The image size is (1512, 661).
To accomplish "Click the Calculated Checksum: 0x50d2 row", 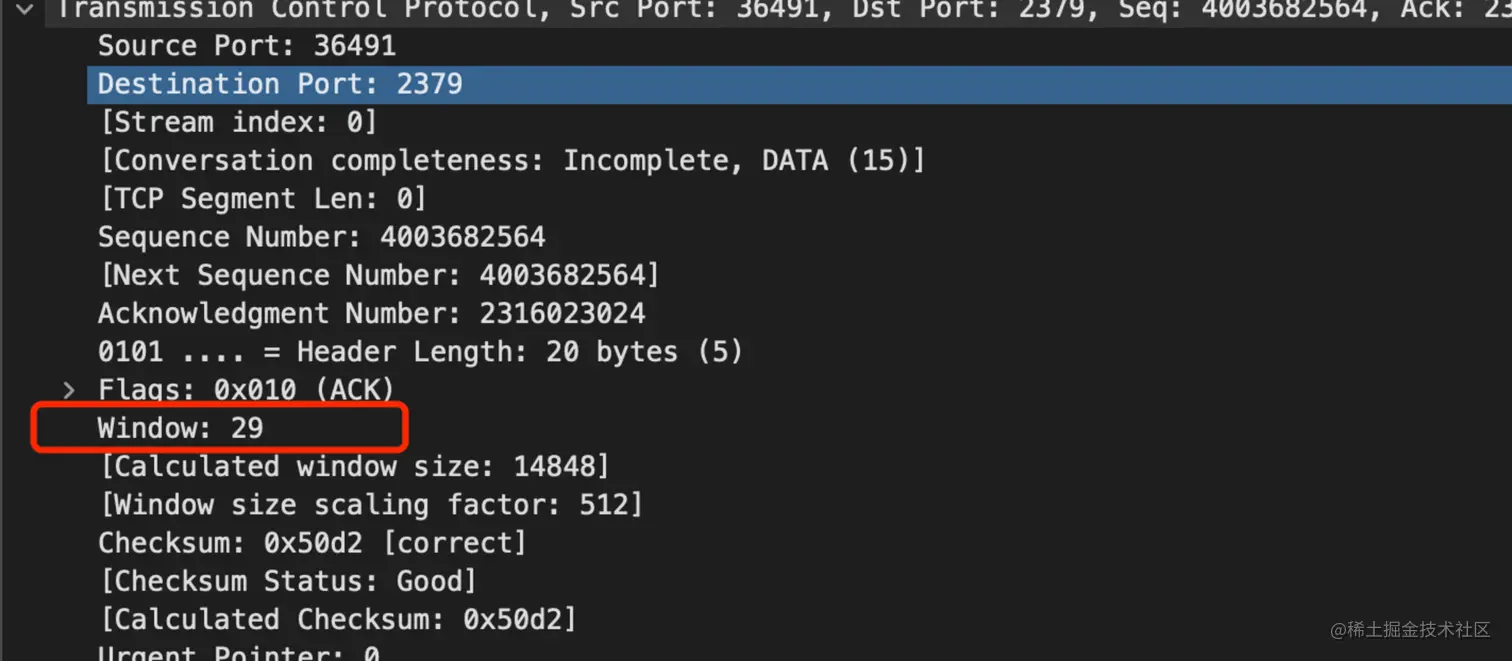I will [x=338, y=619].
